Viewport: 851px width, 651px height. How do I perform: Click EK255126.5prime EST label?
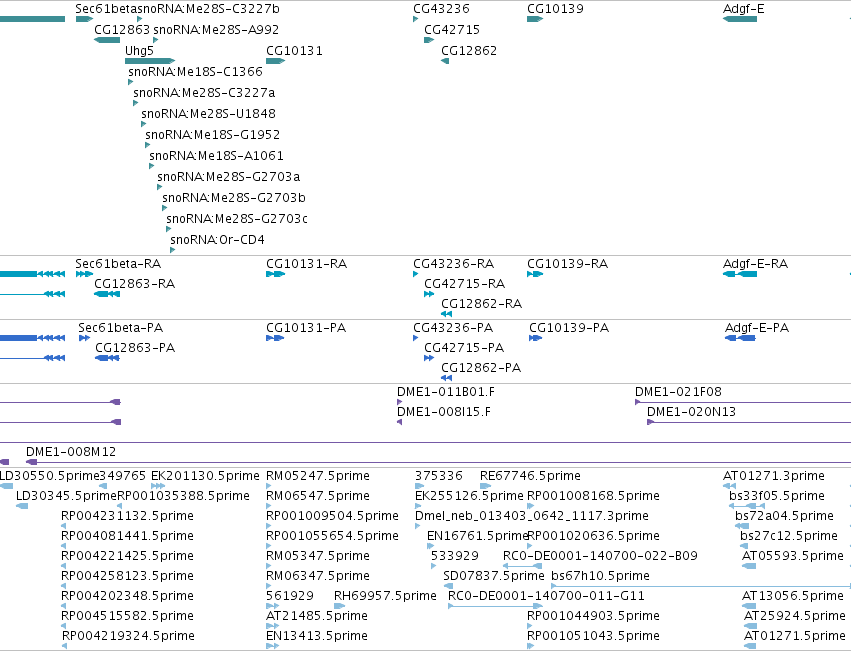coord(469,496)
